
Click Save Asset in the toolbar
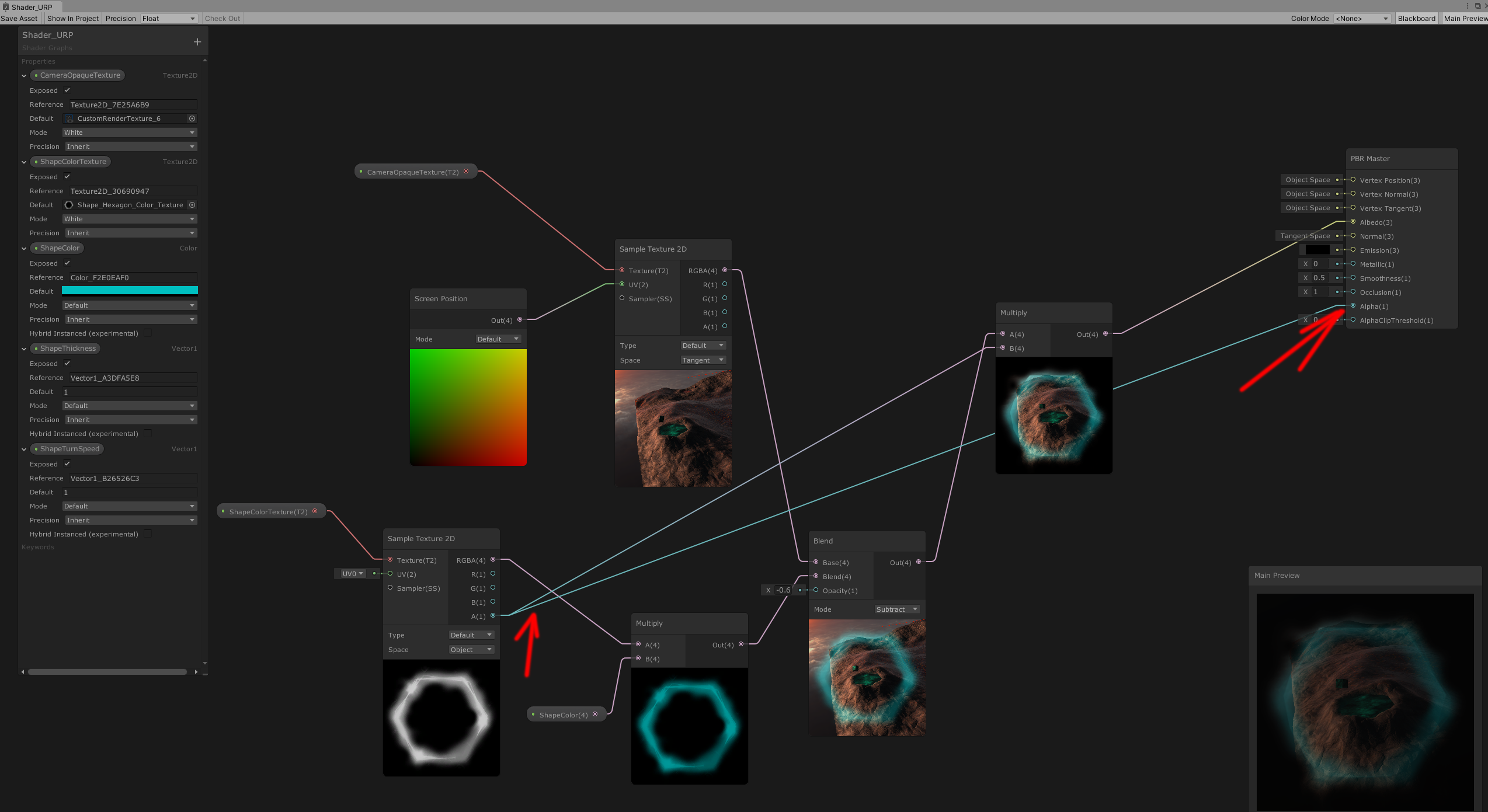click(x=19, y=19)
